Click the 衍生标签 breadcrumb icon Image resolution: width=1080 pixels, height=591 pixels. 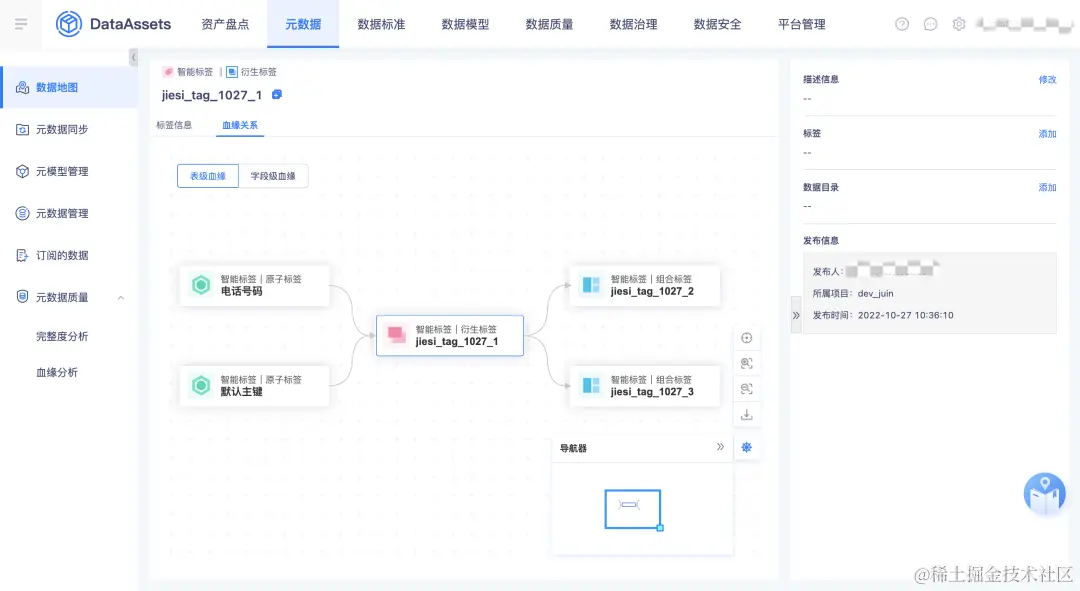(232, 72)
